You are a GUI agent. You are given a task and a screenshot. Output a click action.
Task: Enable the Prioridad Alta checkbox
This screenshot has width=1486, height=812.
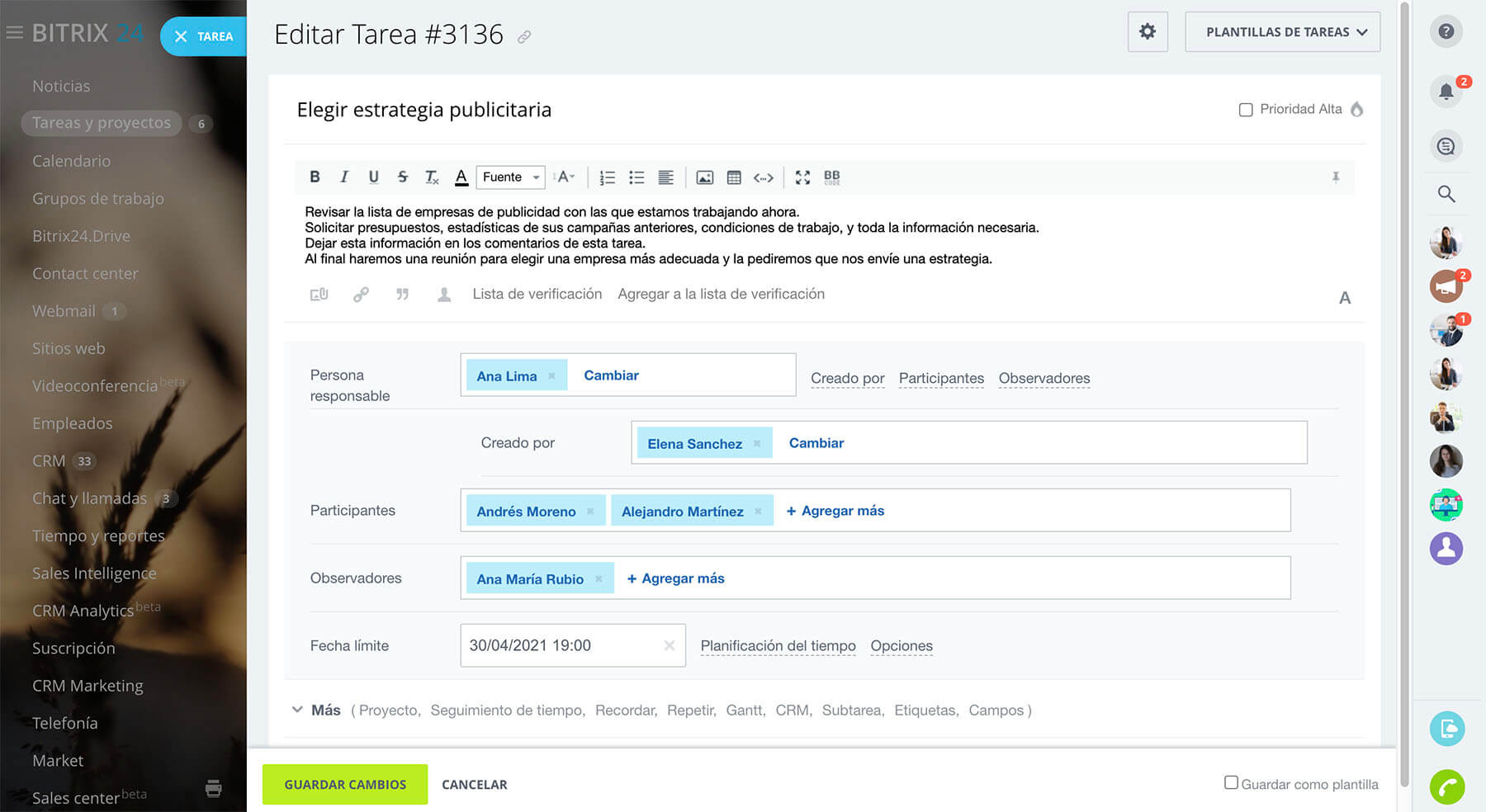[1246, 110]
